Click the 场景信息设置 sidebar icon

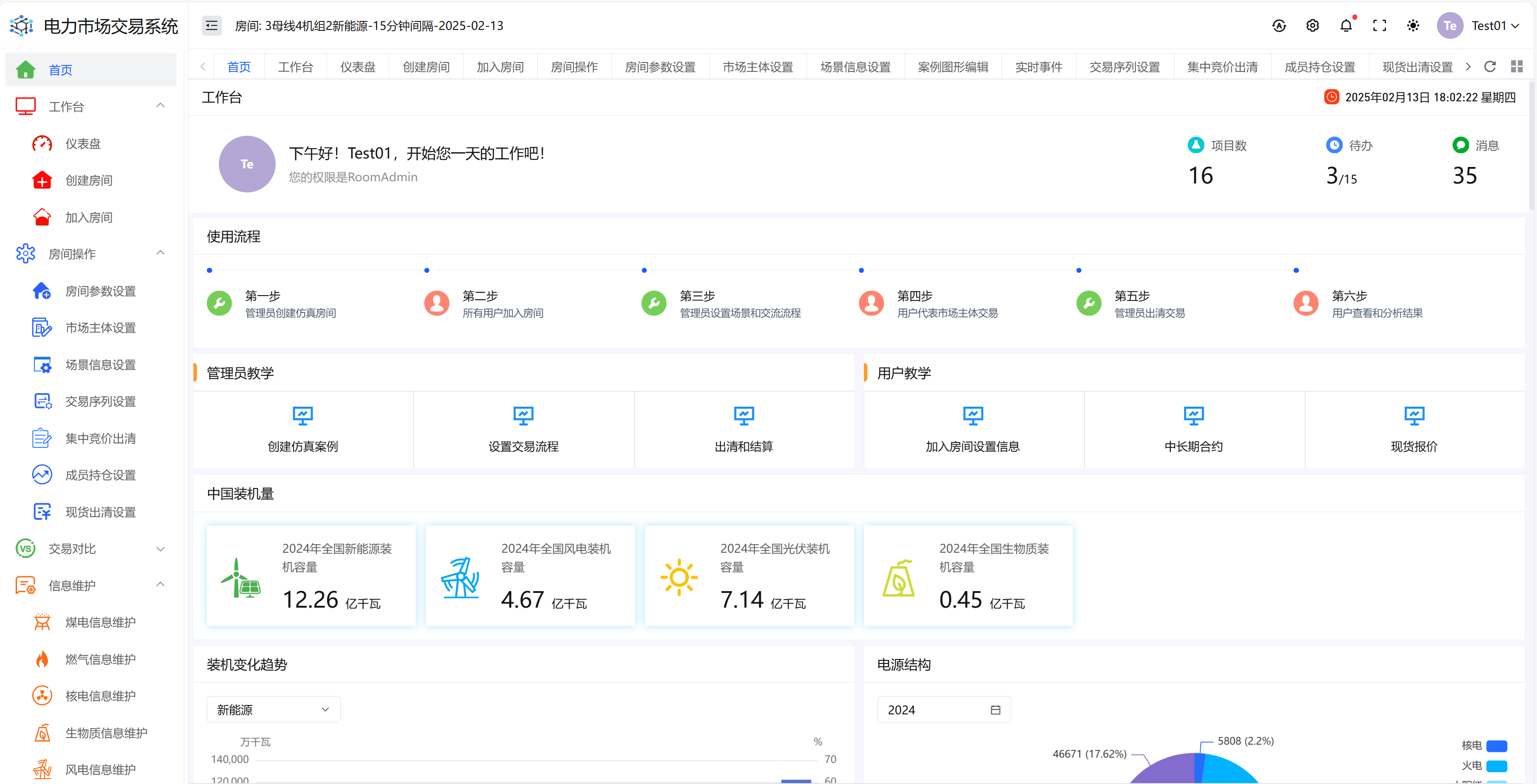pos(42,365)
